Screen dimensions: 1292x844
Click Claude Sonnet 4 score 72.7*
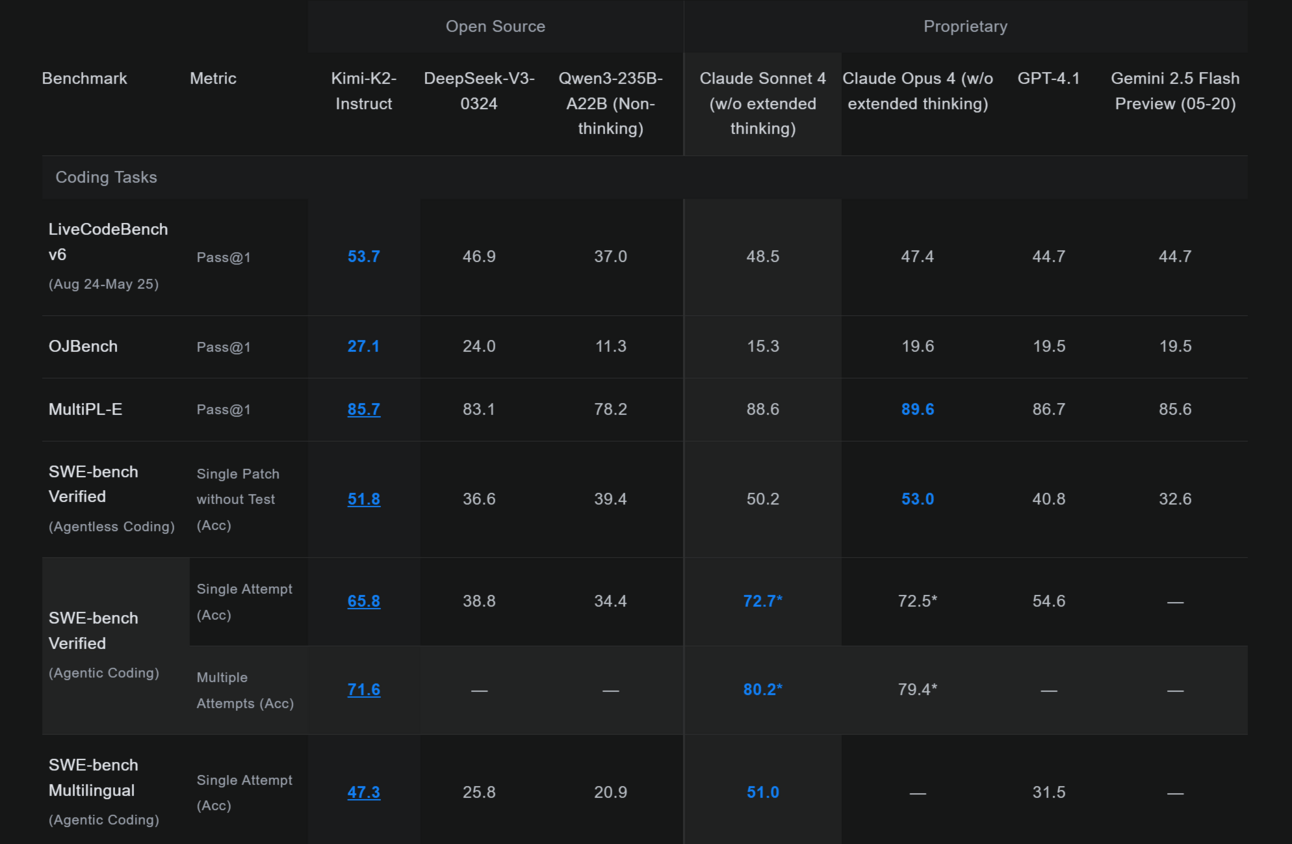point(763,601)
